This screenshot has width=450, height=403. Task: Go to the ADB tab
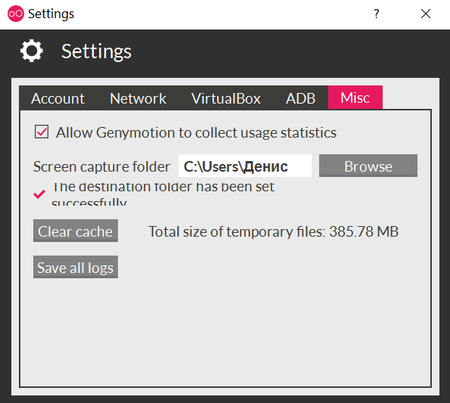[x=300, y=98]
